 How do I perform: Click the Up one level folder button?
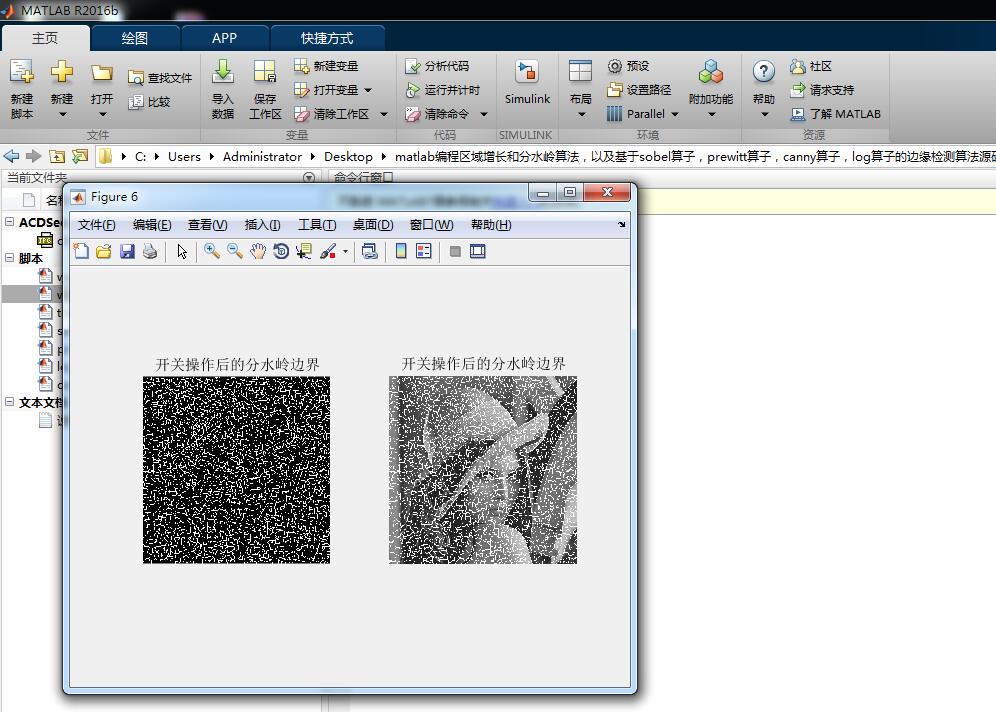pos(57,156)
